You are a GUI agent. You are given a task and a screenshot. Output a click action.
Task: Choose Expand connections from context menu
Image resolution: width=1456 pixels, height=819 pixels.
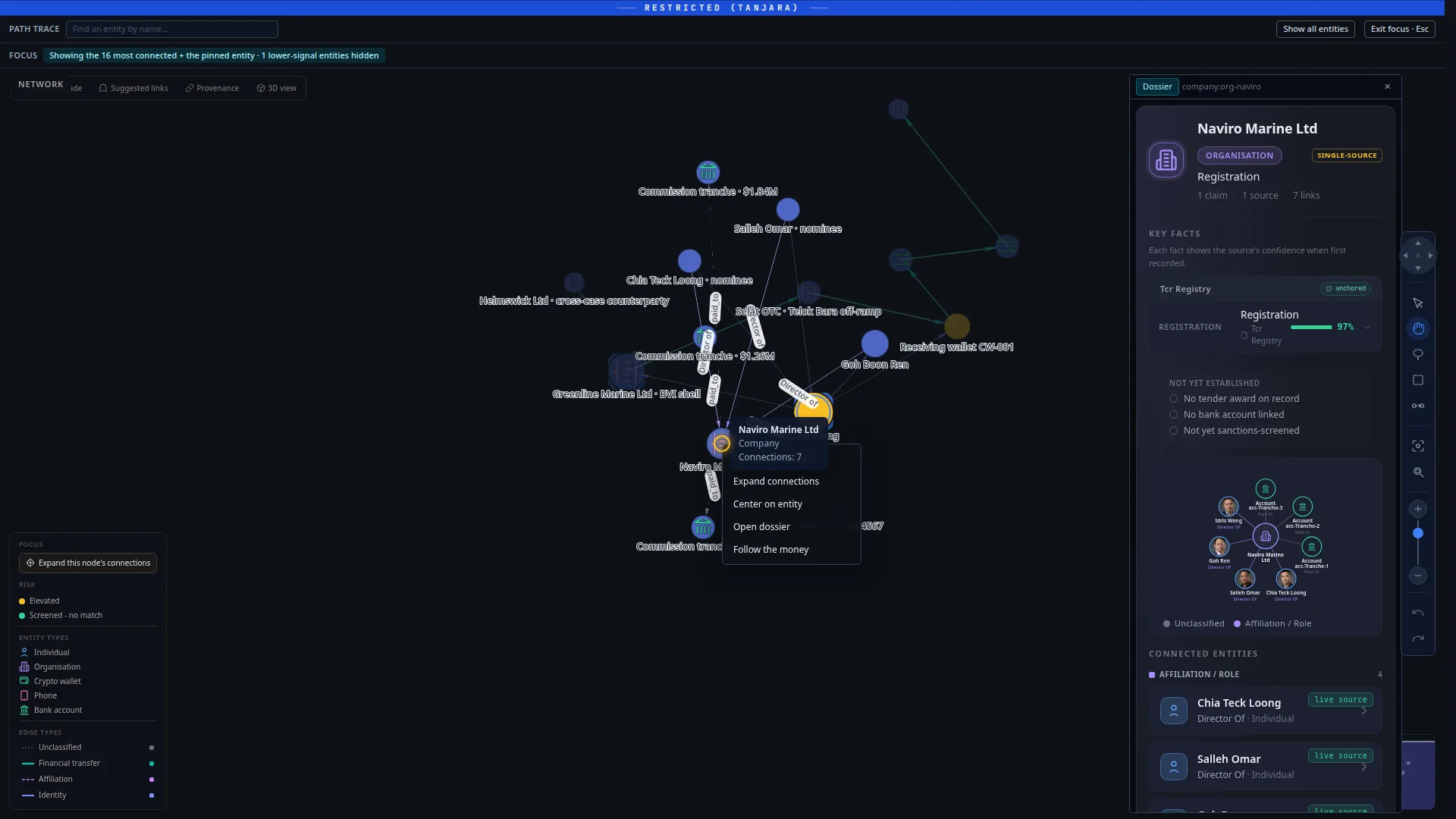(791, 482)
